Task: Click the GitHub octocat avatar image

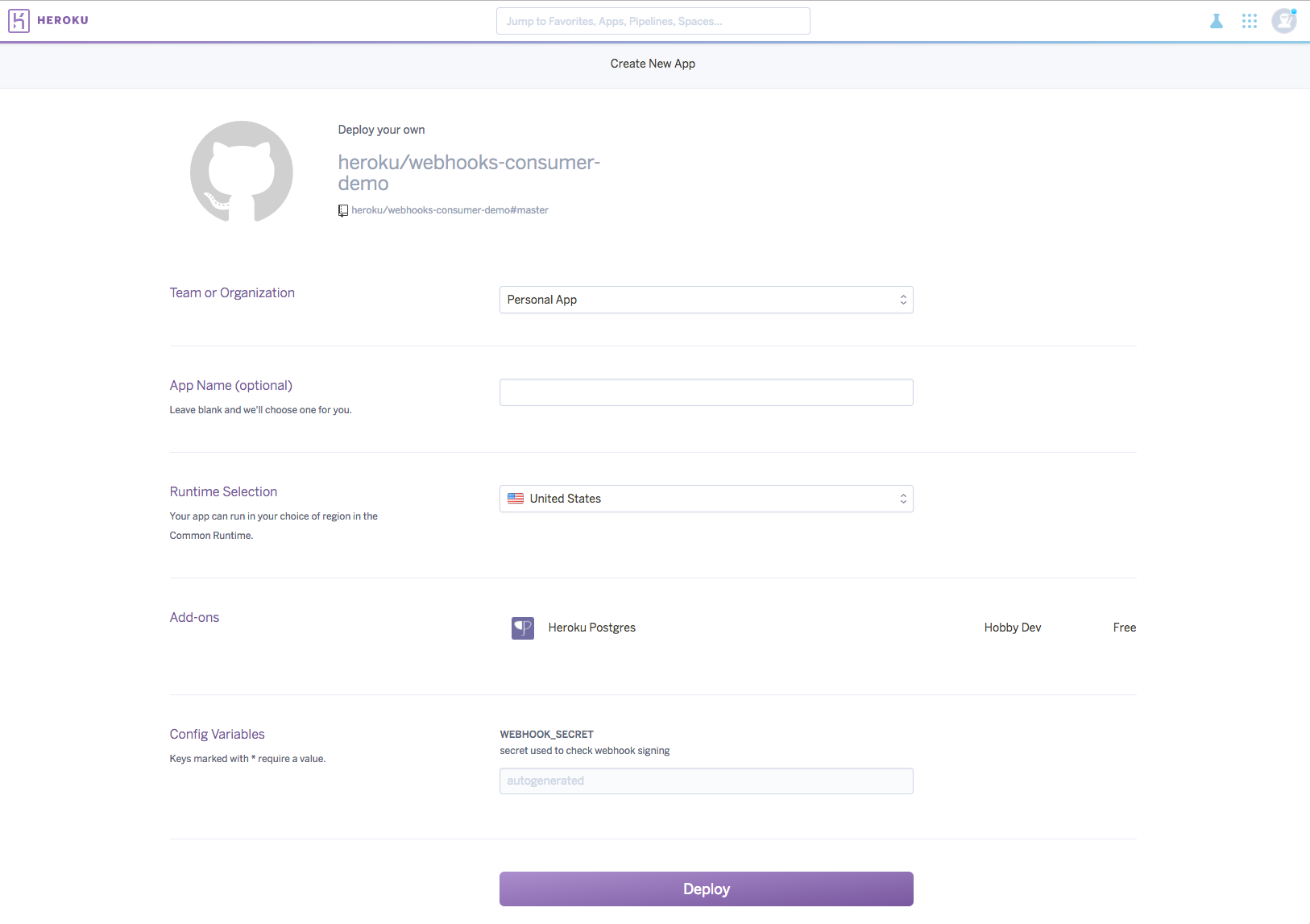Action: pyautogui.click(x=242, y=172)
